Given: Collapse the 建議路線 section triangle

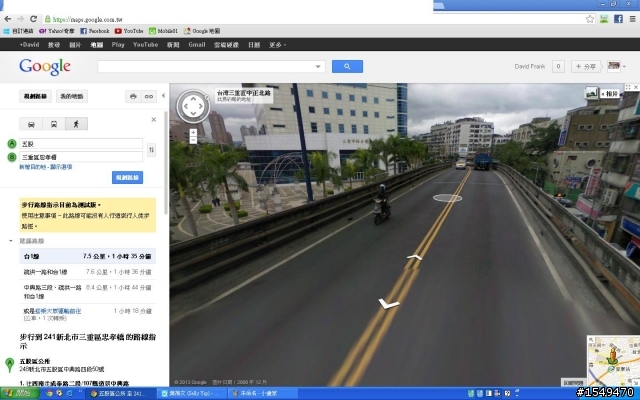Looking at the screenshot, I should (11, 241).
